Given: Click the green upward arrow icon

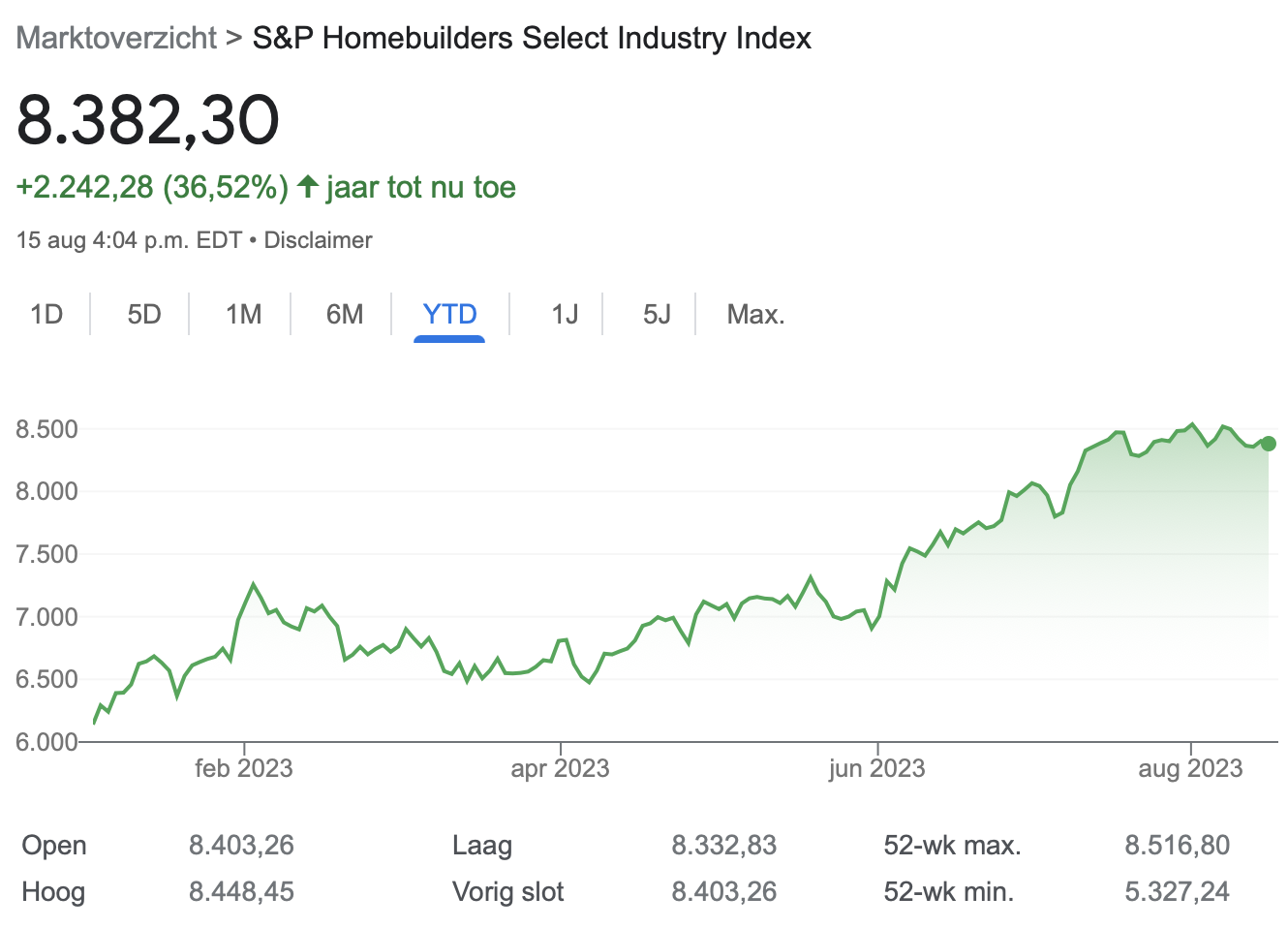Looking at the screenshot, I should [x=308, y=186].
